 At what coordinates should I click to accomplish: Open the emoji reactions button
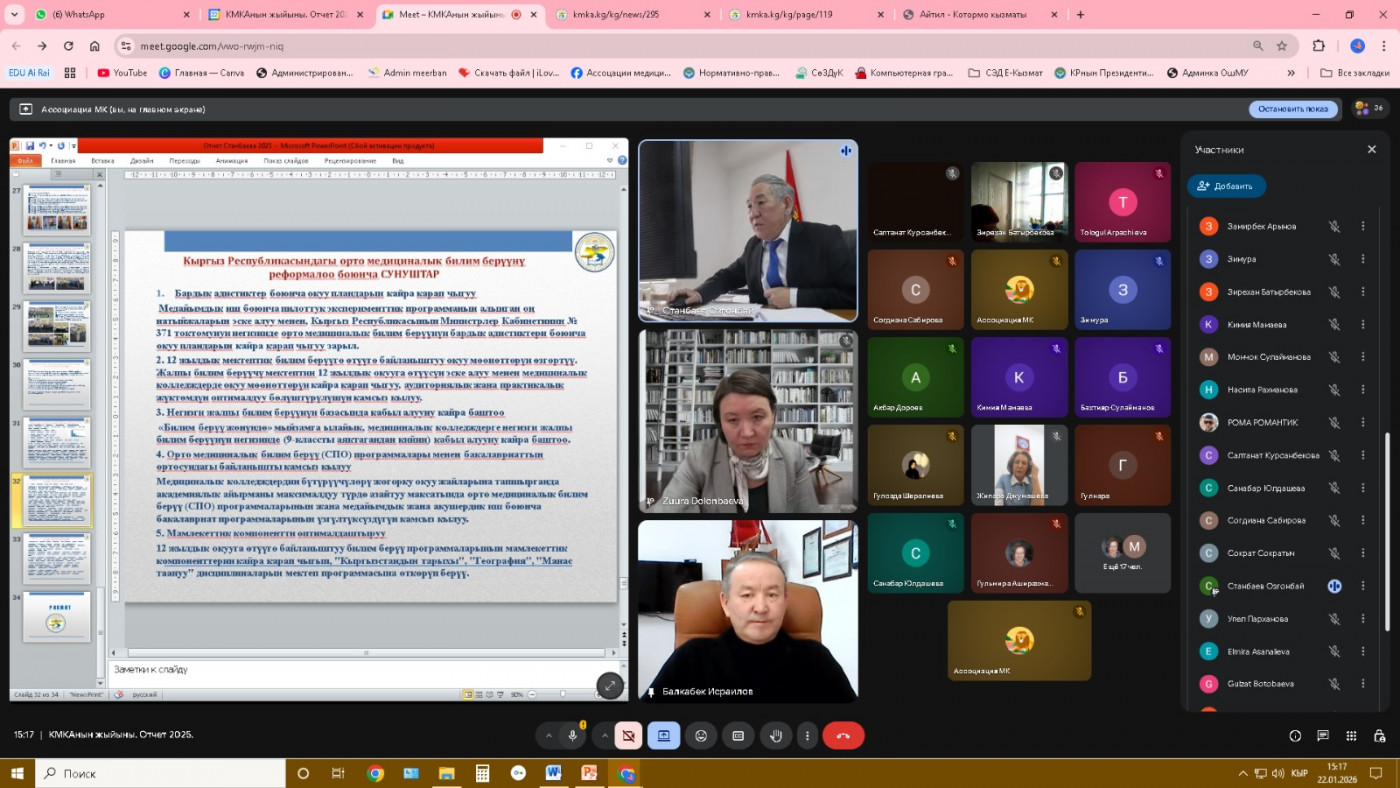click(701, 736)
